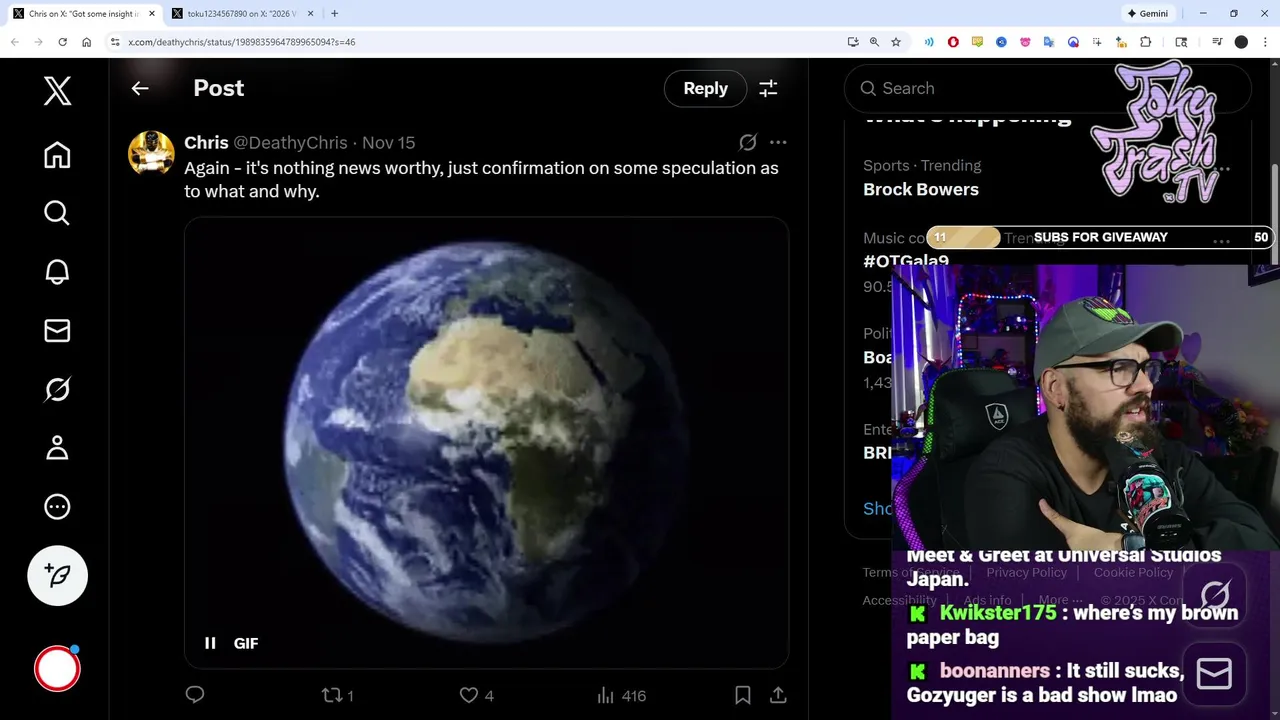This screenshot has width=1280, height=720.
Task: Click the browser back arrow
Action: (14, 42)
